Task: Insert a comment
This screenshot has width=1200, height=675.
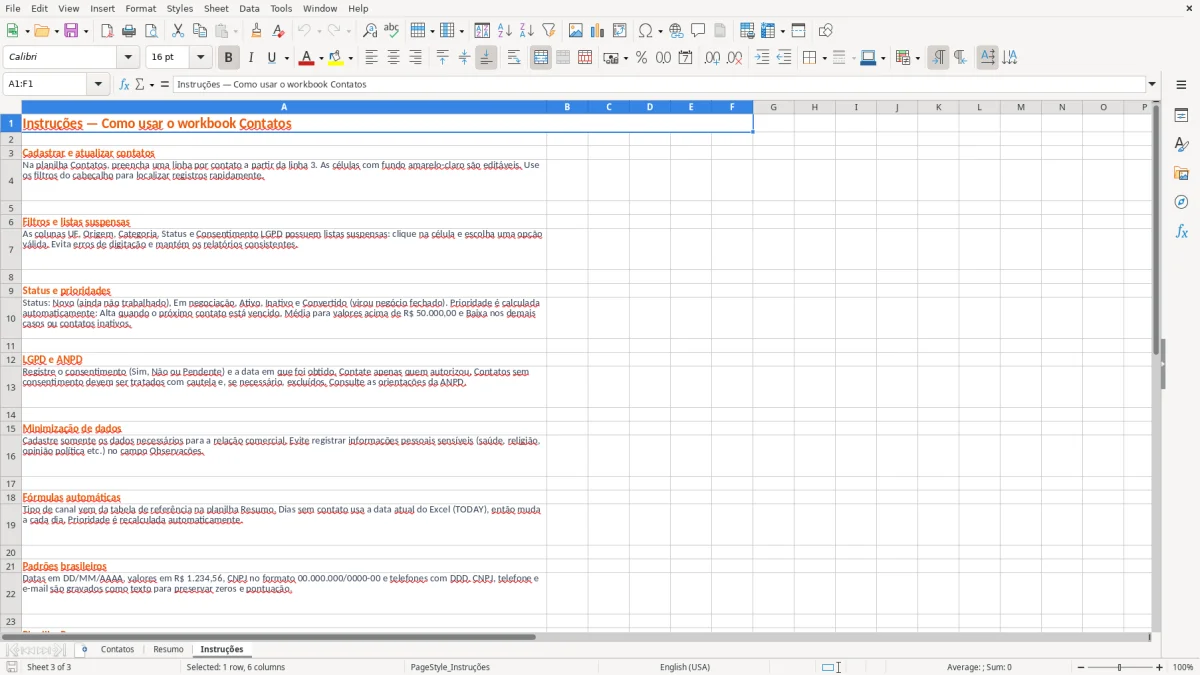Action: pos(698,31)
